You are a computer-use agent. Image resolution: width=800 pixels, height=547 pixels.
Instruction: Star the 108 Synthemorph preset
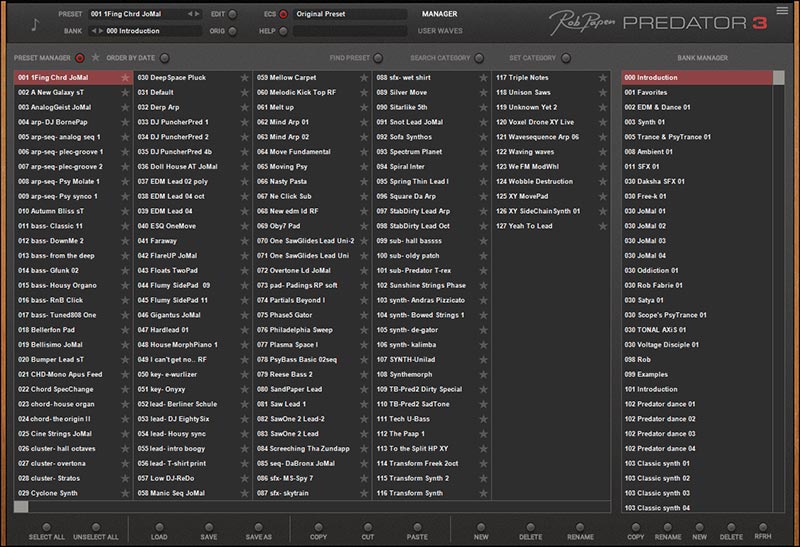[x=483, y=375]
